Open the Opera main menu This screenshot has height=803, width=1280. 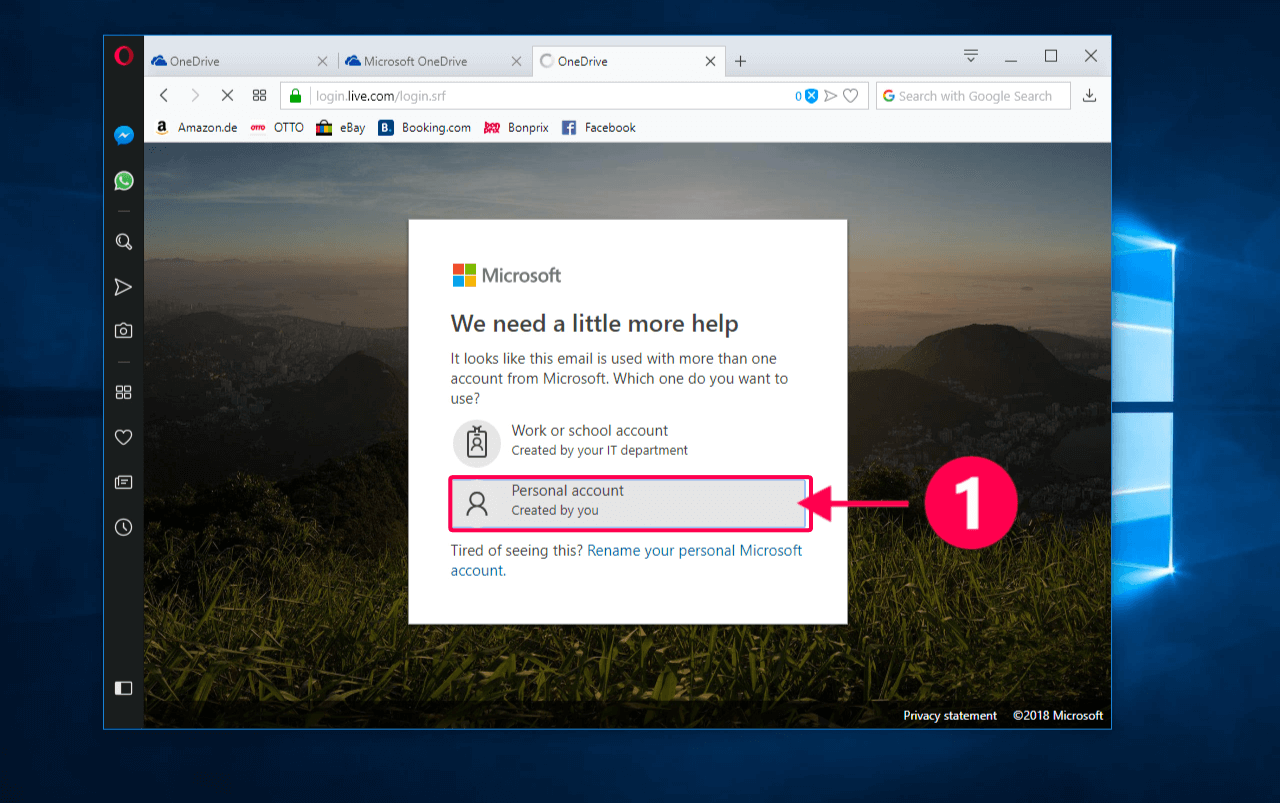coord(124,56)
